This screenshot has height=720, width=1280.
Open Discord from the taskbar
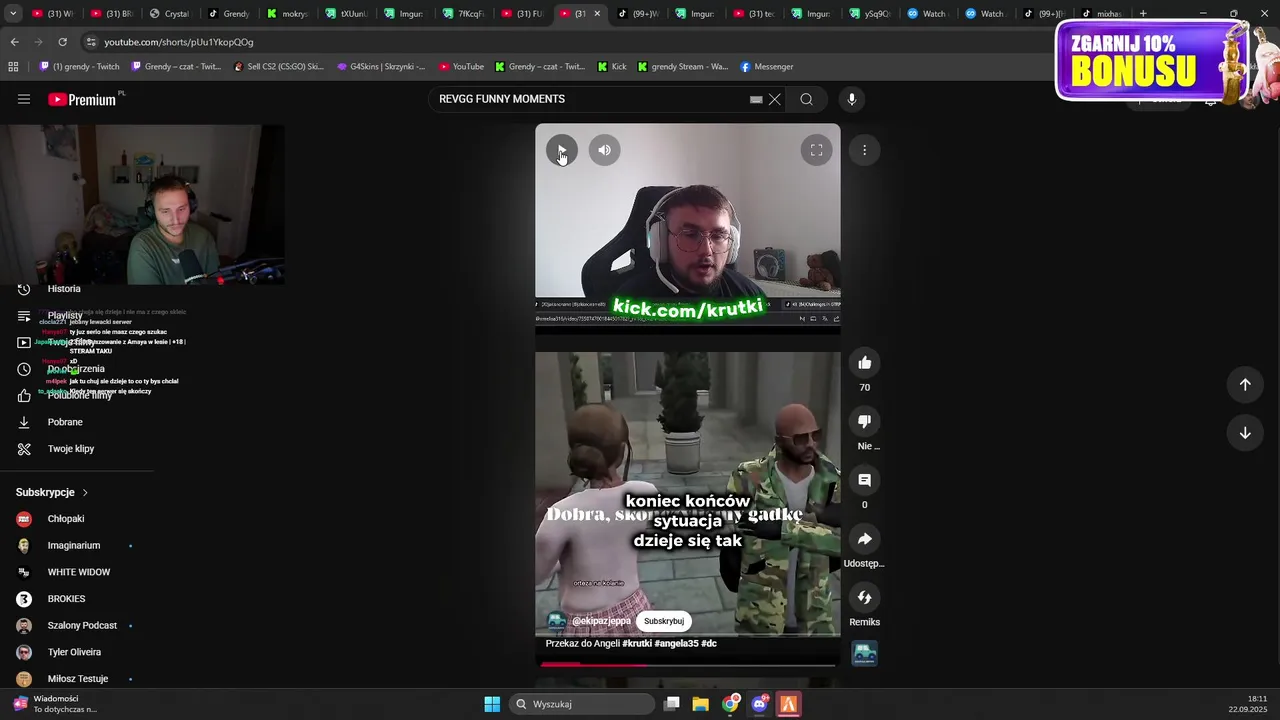pos(759,704)
